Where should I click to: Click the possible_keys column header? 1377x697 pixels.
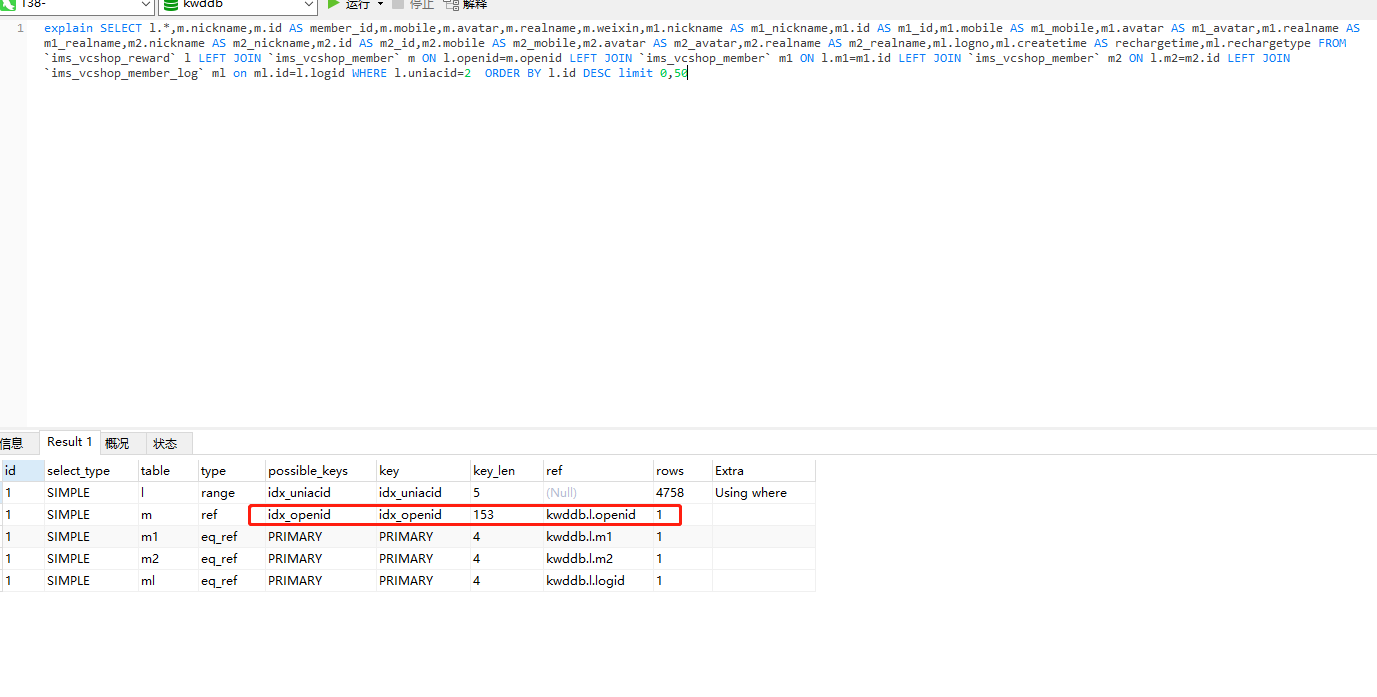tap(320, 470)
